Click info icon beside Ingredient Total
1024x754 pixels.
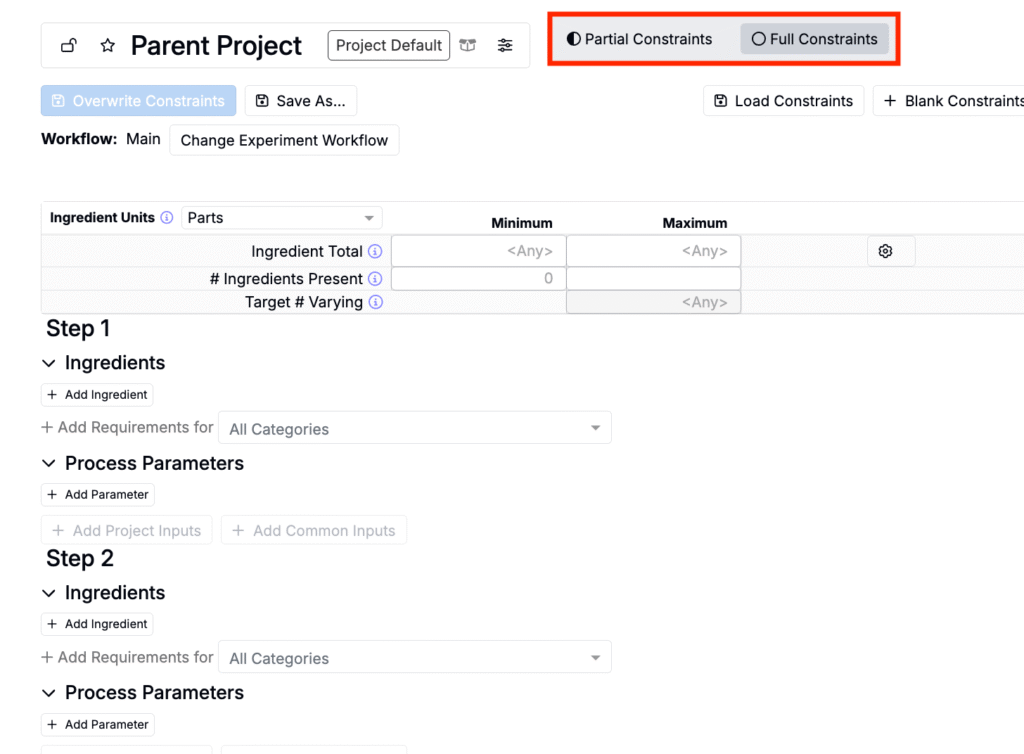pos(375,252)
